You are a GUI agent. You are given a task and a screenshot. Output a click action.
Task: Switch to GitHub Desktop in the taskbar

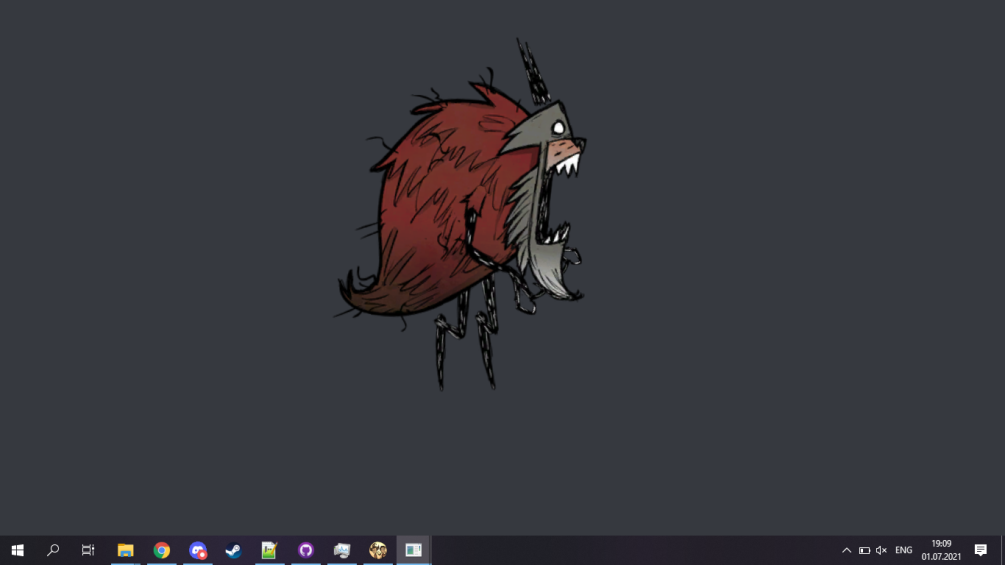click(x=306, y=550)
